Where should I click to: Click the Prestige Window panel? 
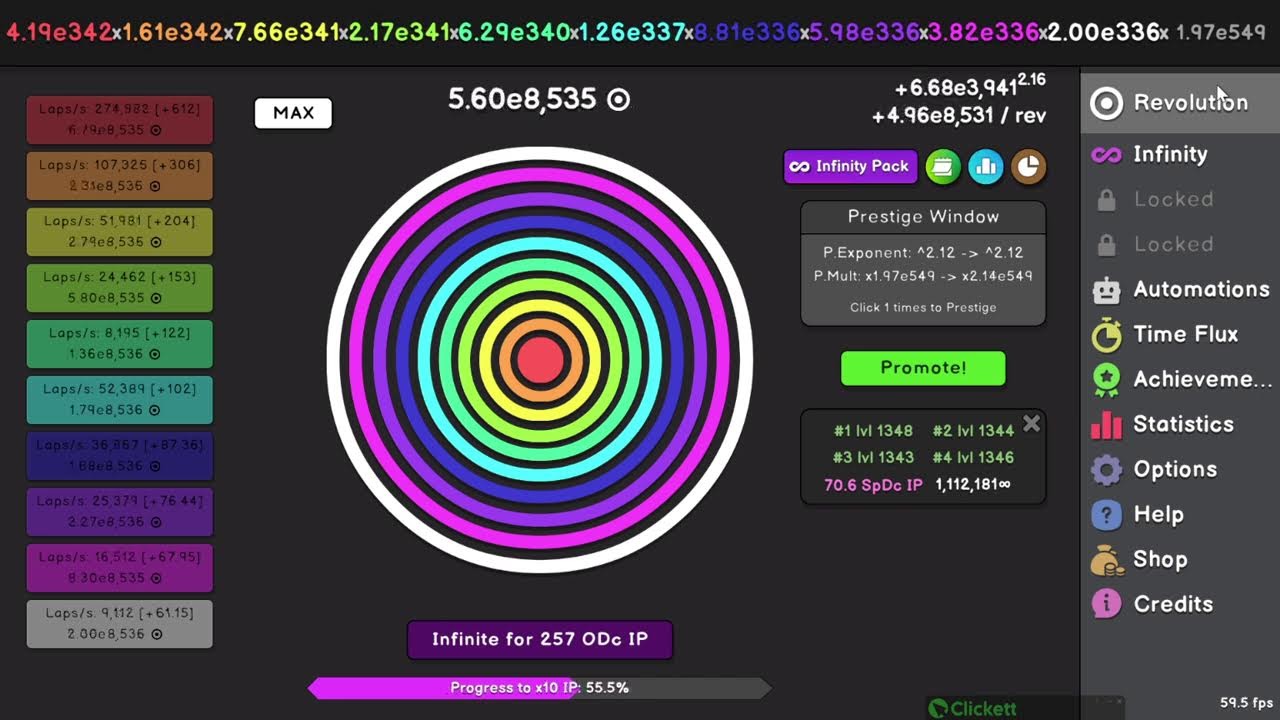point(923,263)
